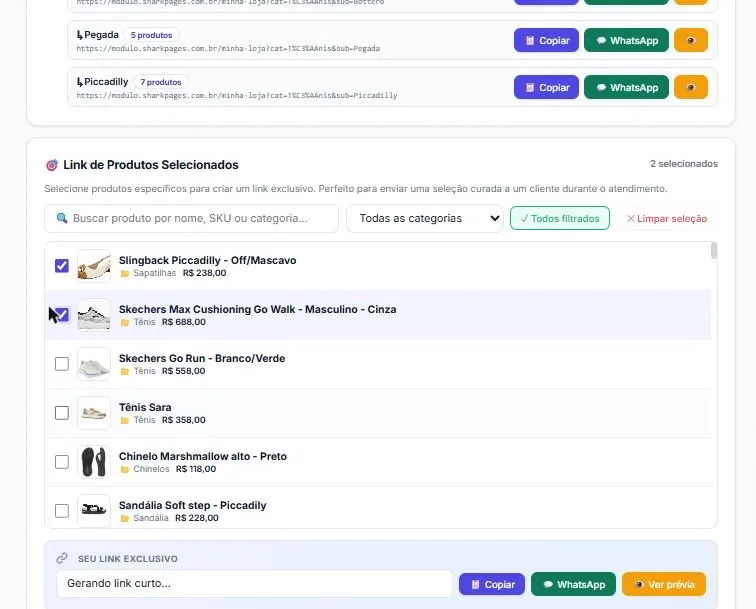
Task: Click the Sandália category folder icon
Action: 125,518
